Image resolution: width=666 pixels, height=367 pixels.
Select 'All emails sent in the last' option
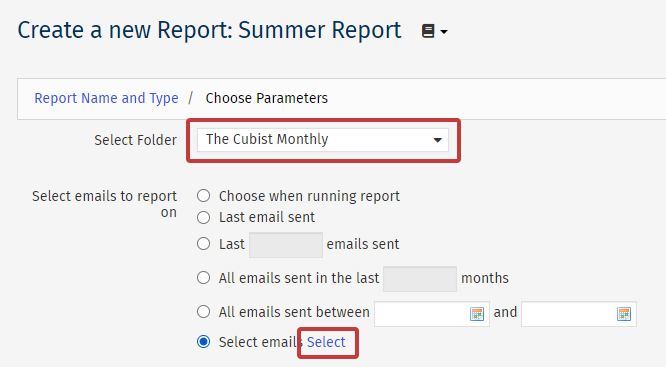pos(203,278)
